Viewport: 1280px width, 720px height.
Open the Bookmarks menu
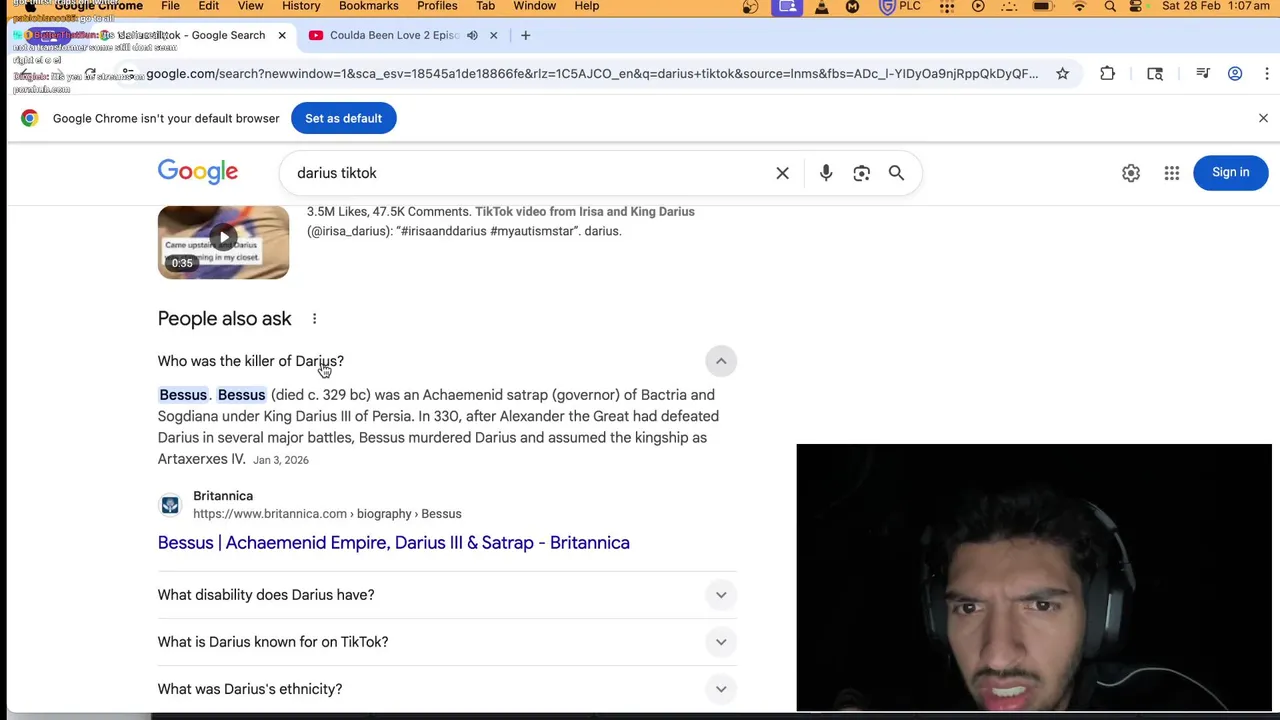(x=368, y=6)
